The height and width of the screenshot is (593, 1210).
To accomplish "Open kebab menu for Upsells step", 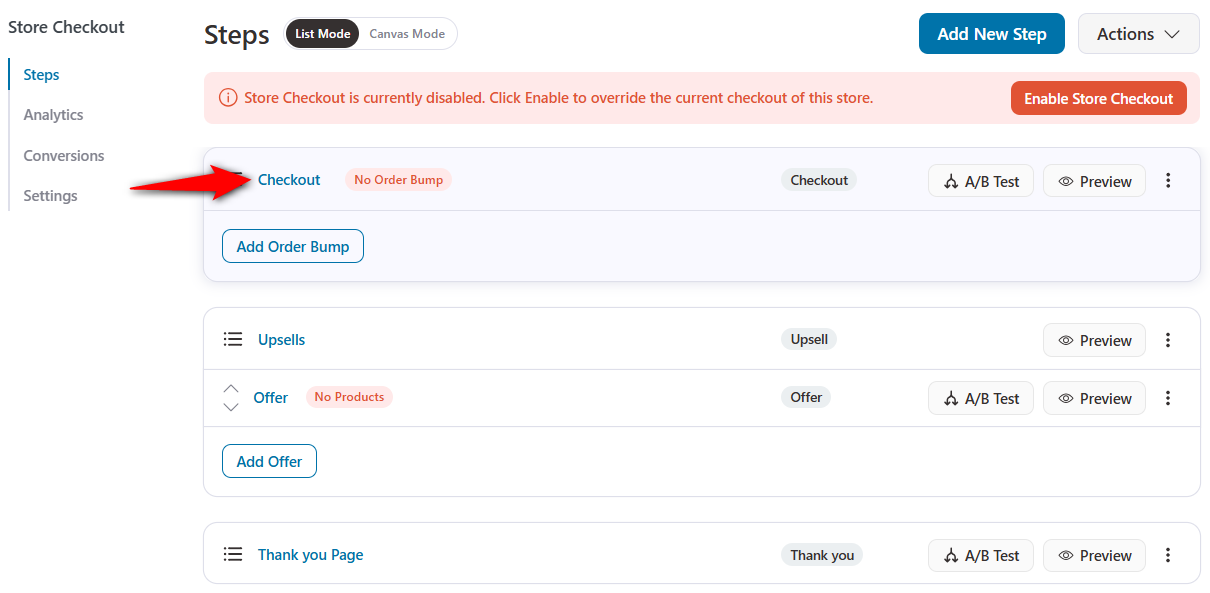I will [1168, 340].
